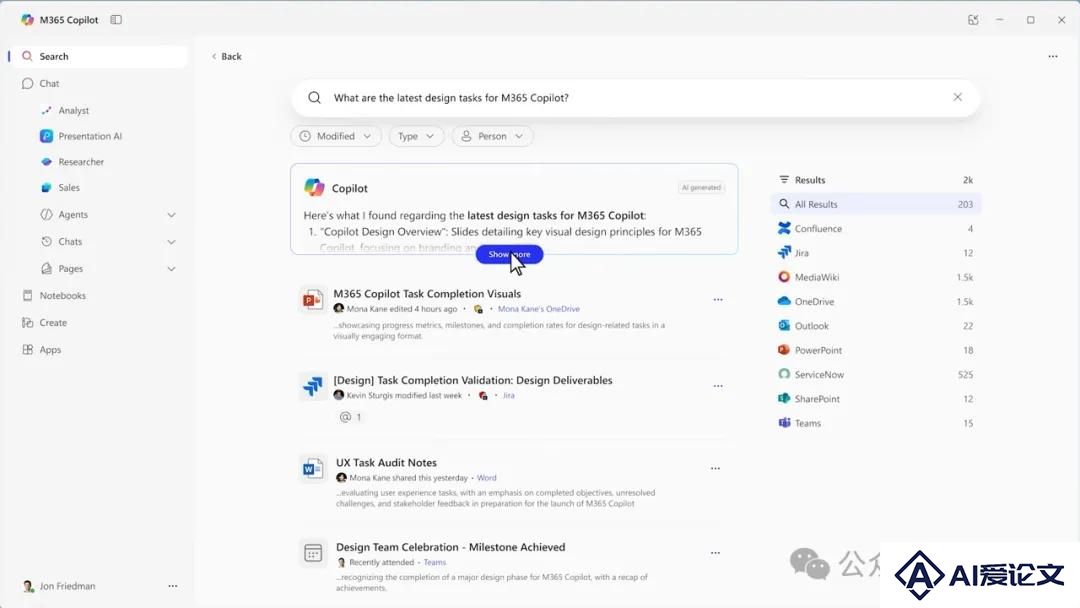Open the Person filter dropdown
The height and width of the screenshot is (608, 1080).
point(492,136)
